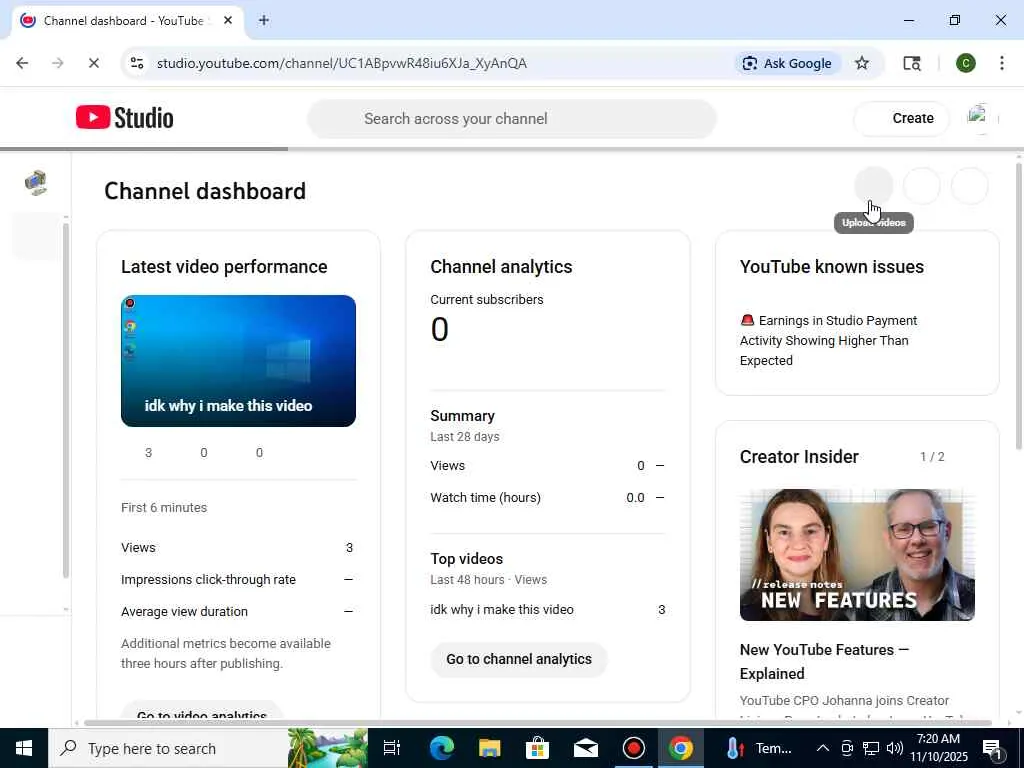This screenshot has height=768, width=1024.
Task: Bookmark this page with the star icon
Action: click(862, 63)
